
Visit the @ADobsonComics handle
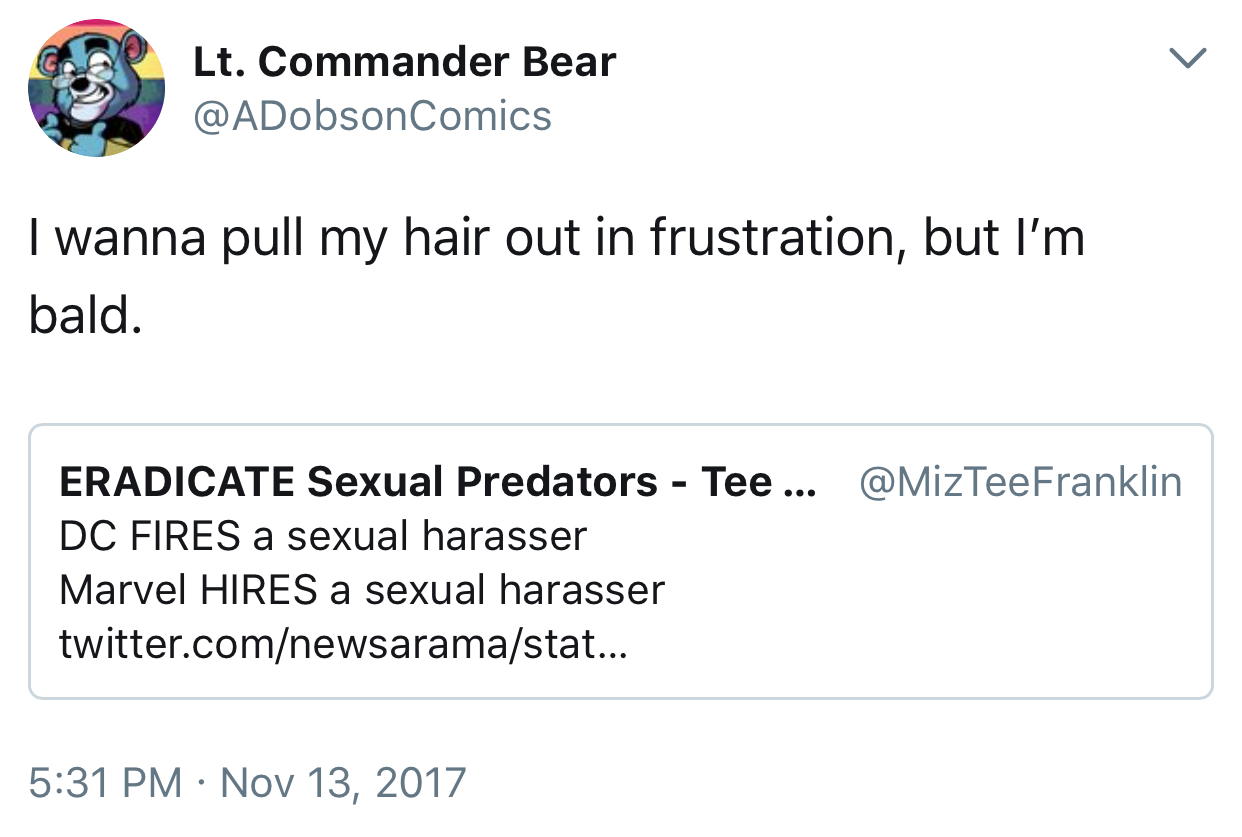click(372, 116)
